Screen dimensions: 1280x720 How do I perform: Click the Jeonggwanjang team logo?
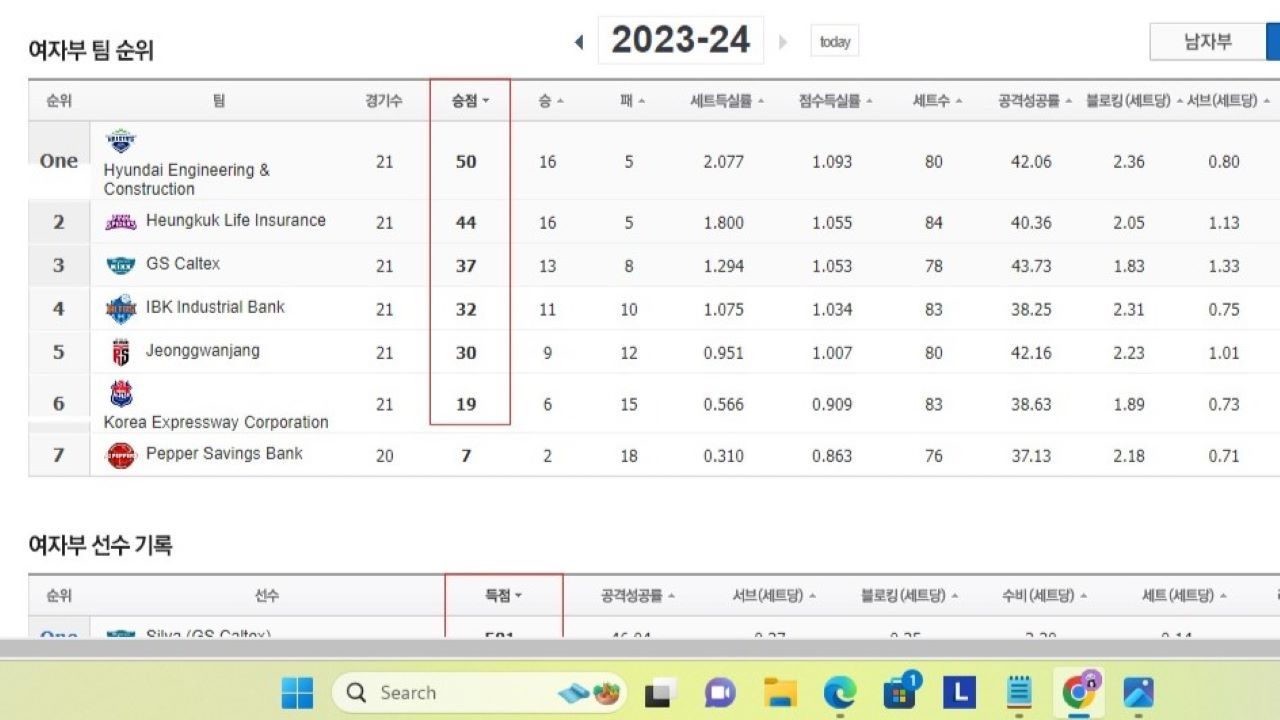[x=120, y=352]
